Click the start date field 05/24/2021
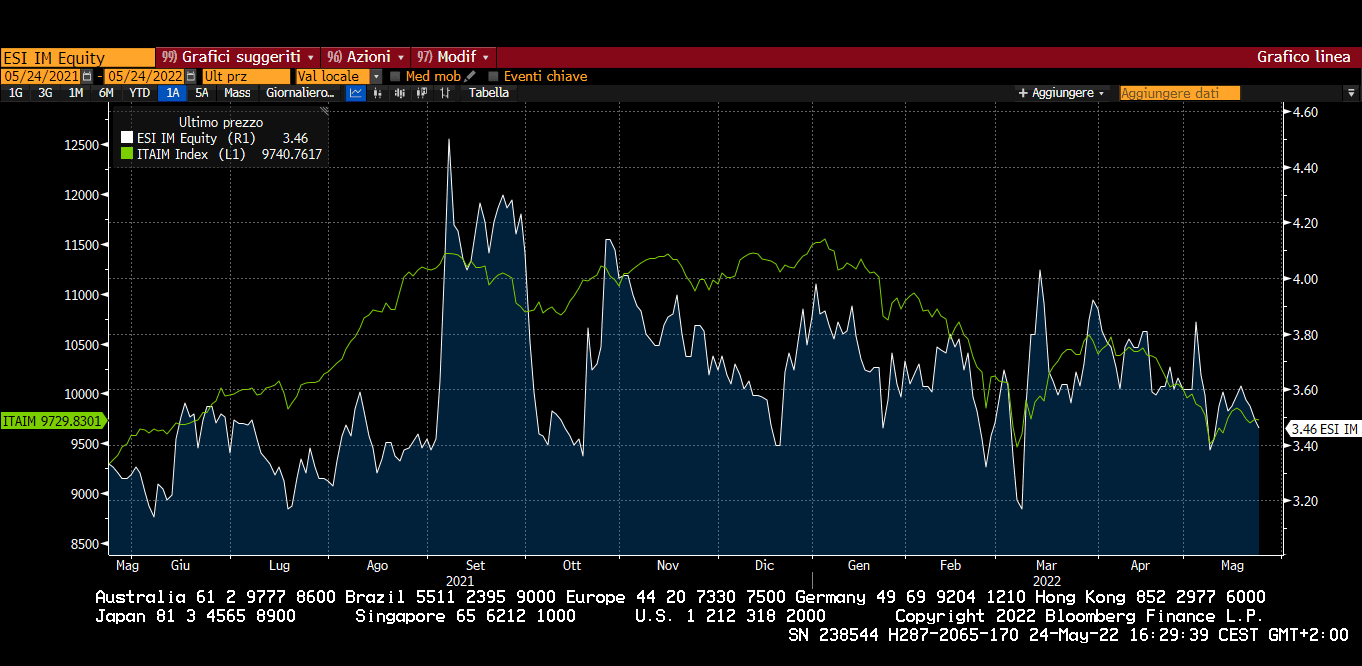Viewport: 1362px width, 666px height. pyautogui.click(x=41, y=76)
